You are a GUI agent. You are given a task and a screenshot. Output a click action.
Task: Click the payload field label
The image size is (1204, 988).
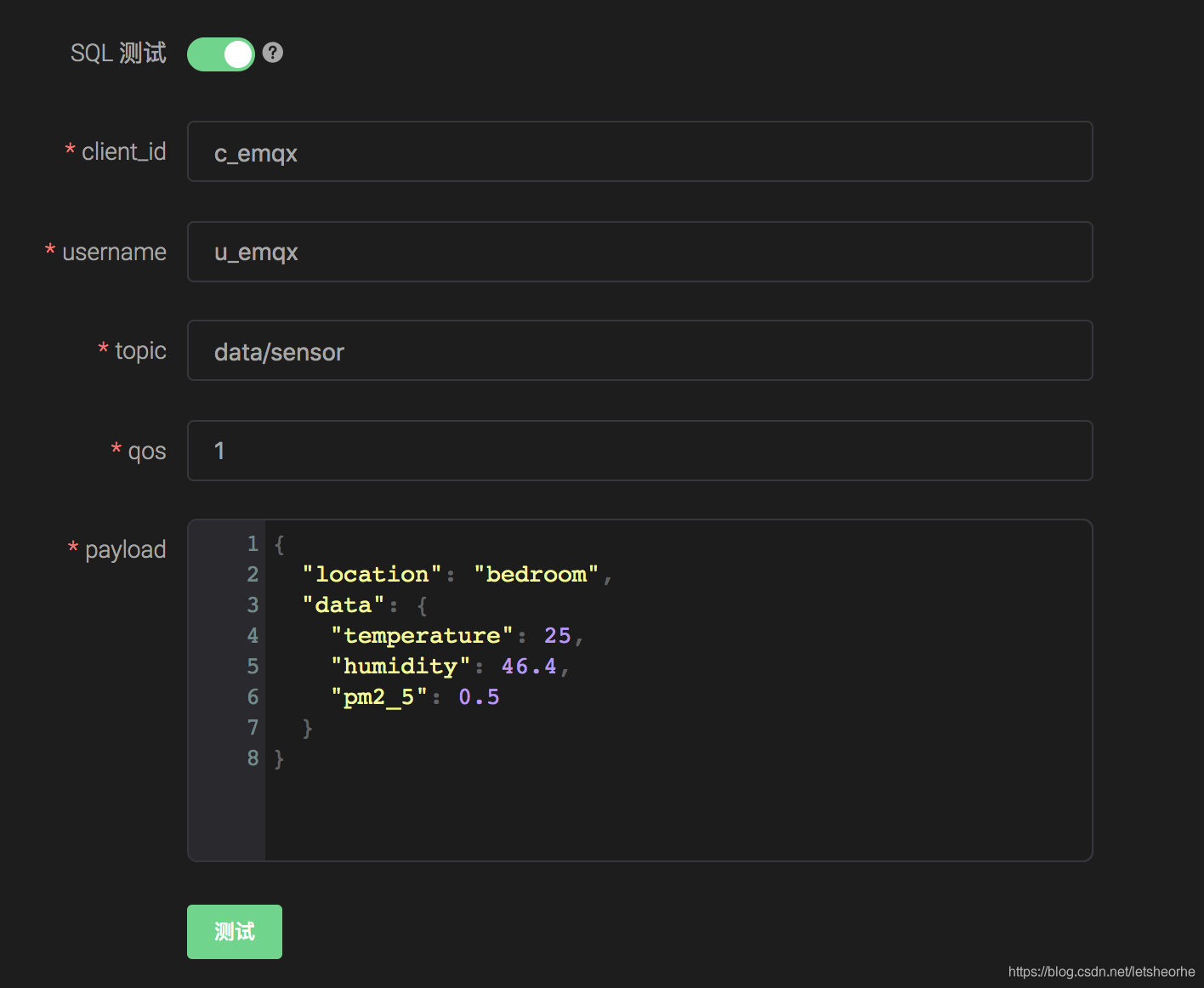125,550
